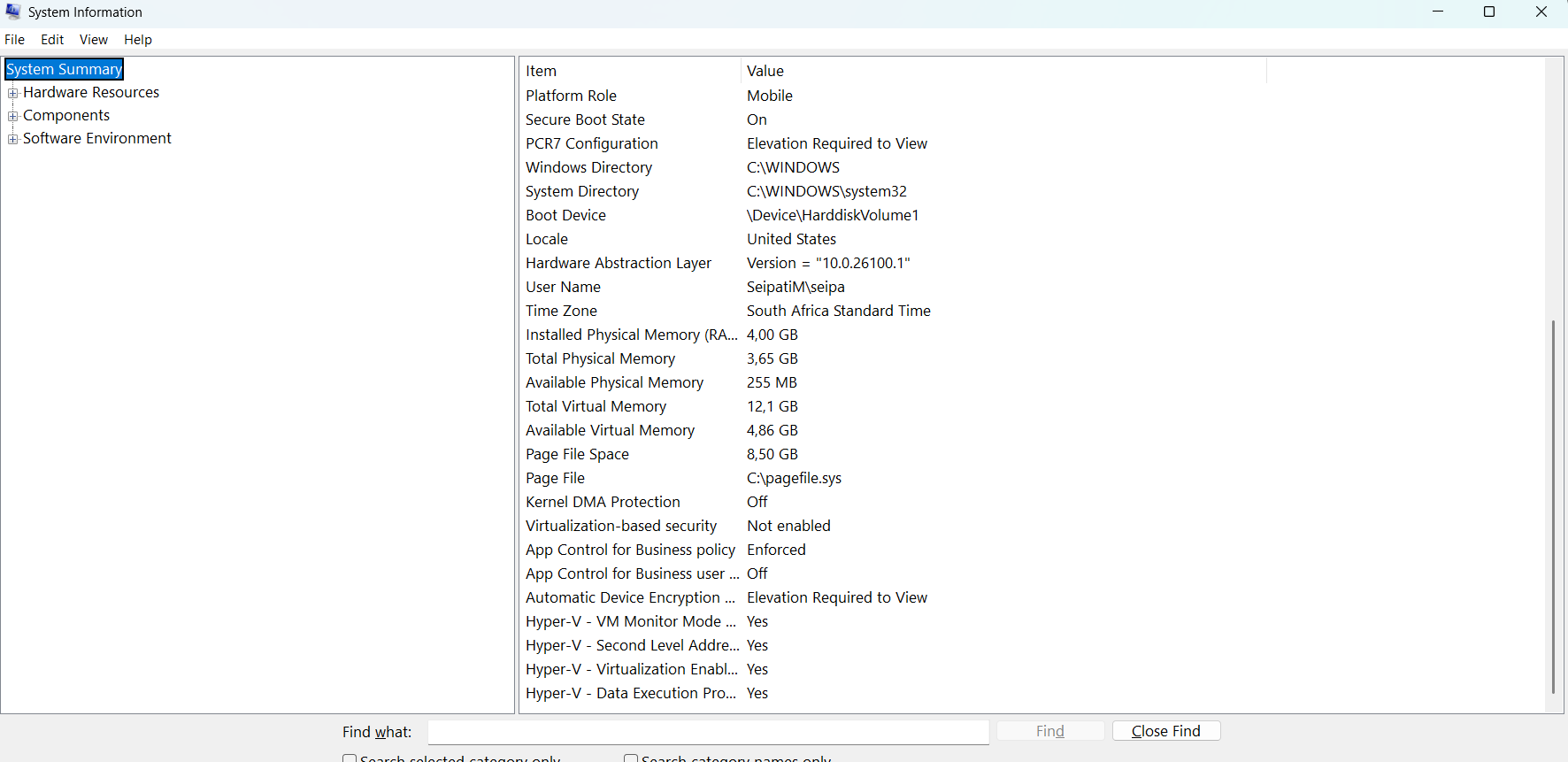1568x762 pixels.
Task: Select the Available Virtual Memory row
Action: coord(894,430)
